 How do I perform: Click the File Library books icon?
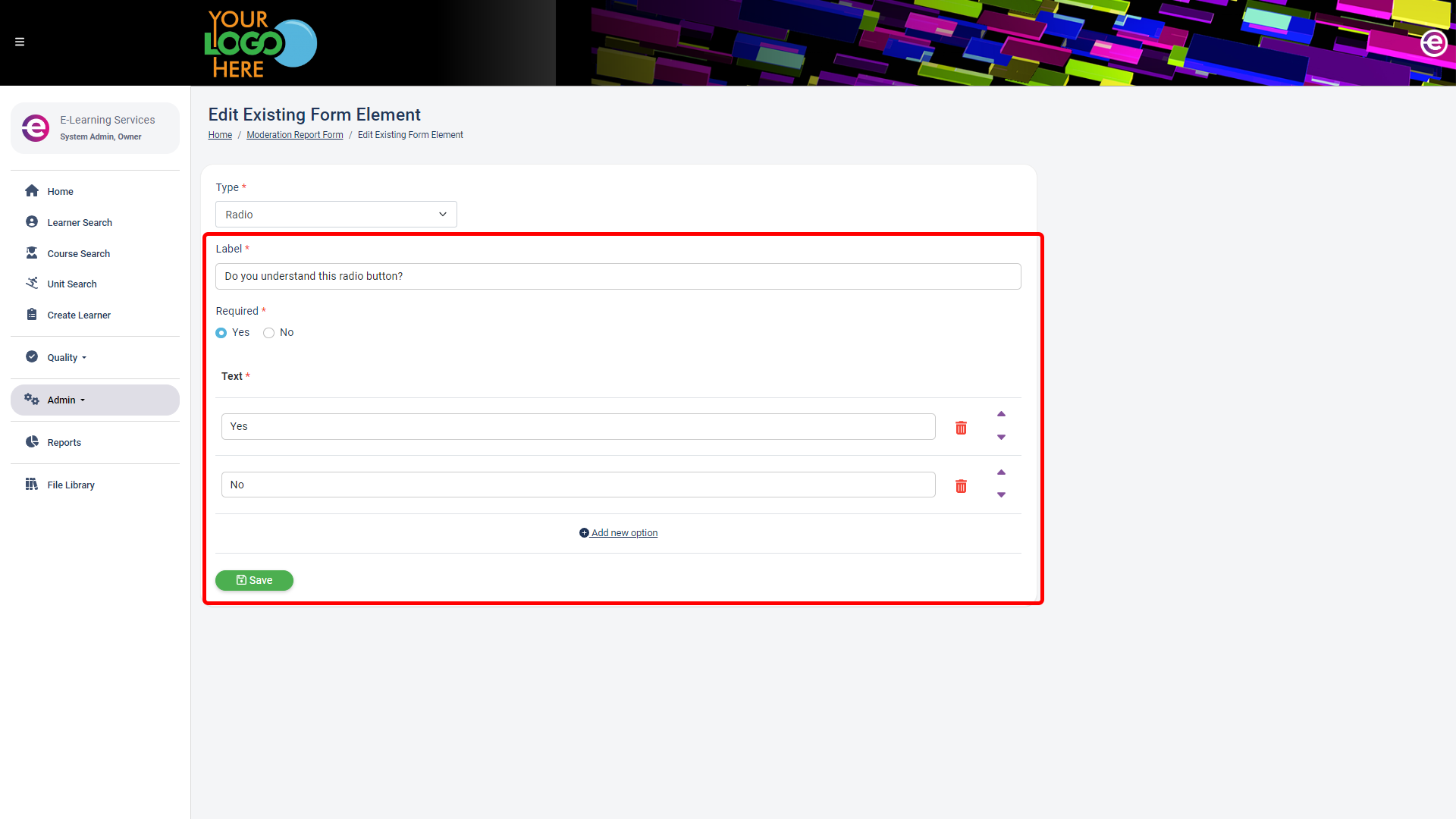pos(32,485)
